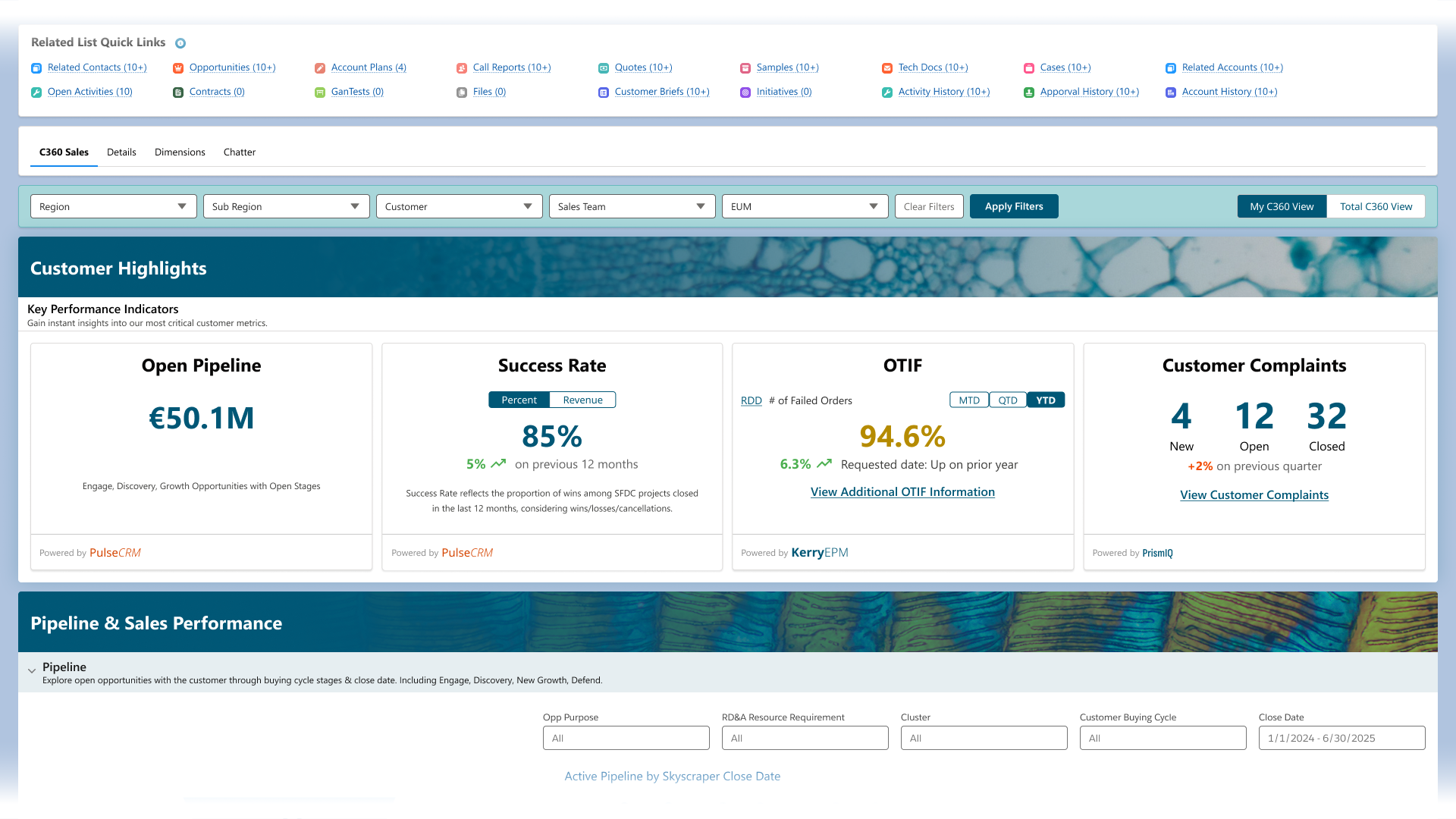Screen dimensions: 1456x819
Task: Collapse the Pipeline section chevron
Action: tap(32, 670)
